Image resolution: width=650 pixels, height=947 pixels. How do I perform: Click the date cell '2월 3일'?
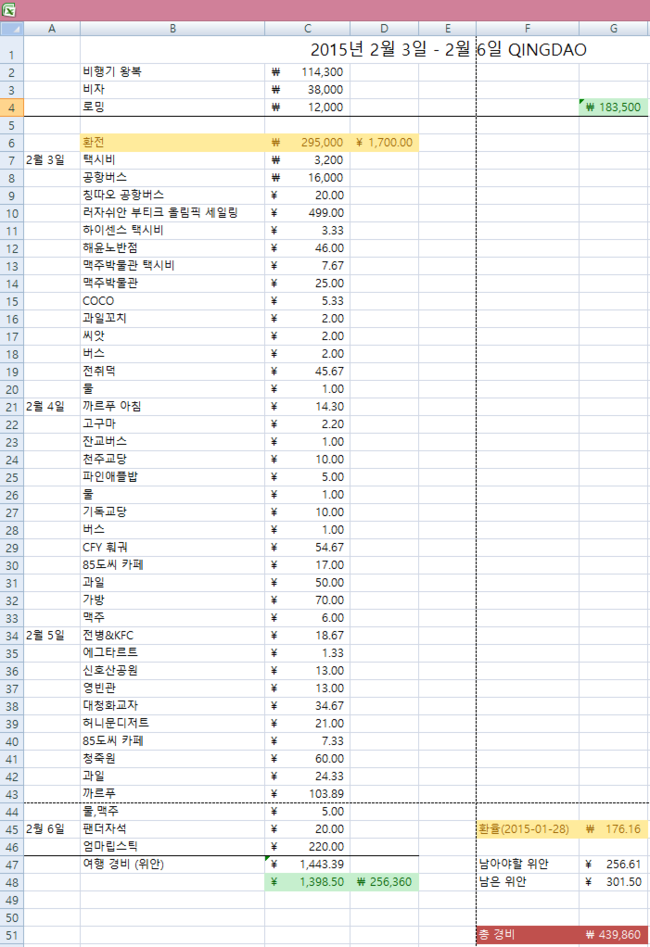[x=52, y=160]
